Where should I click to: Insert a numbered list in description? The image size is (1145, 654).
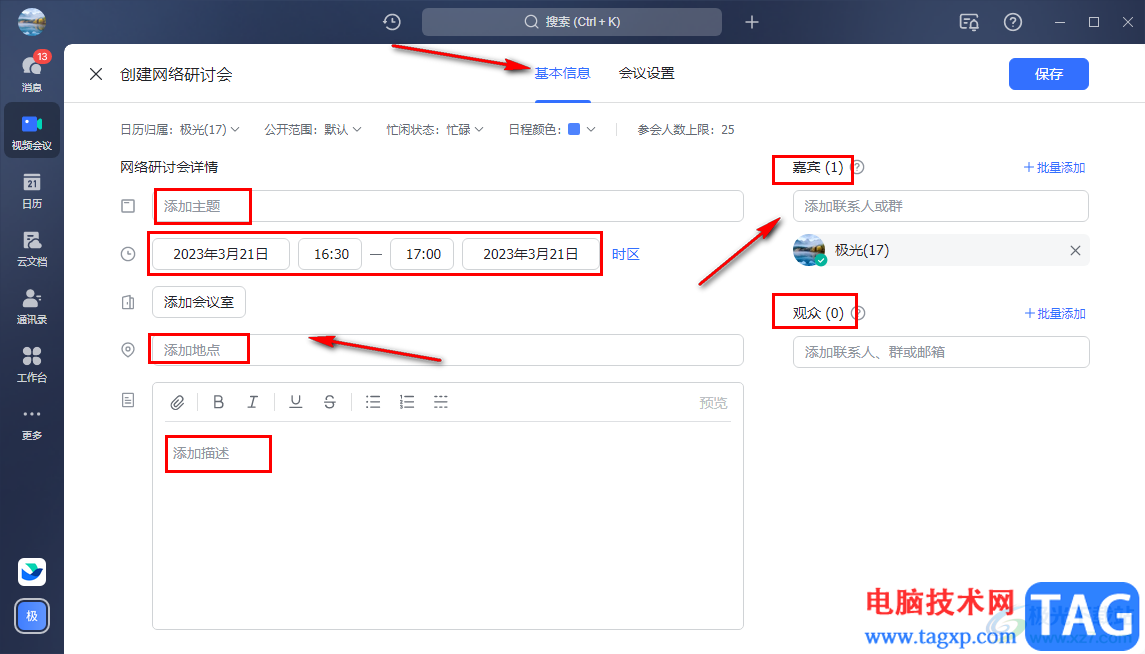[x=407, y=402]
